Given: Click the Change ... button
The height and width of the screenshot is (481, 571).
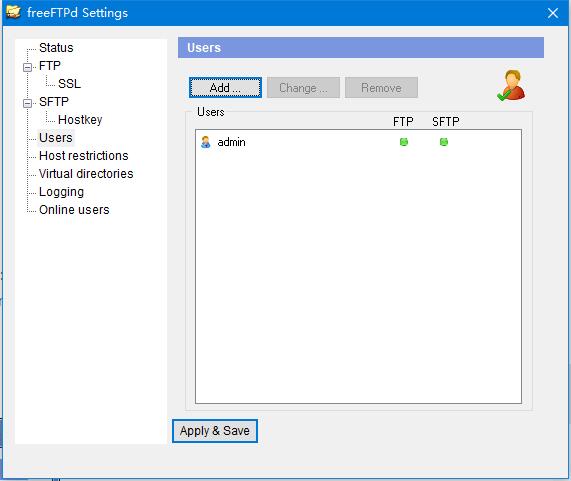Looking at the screenshot, I should point(303,87).
